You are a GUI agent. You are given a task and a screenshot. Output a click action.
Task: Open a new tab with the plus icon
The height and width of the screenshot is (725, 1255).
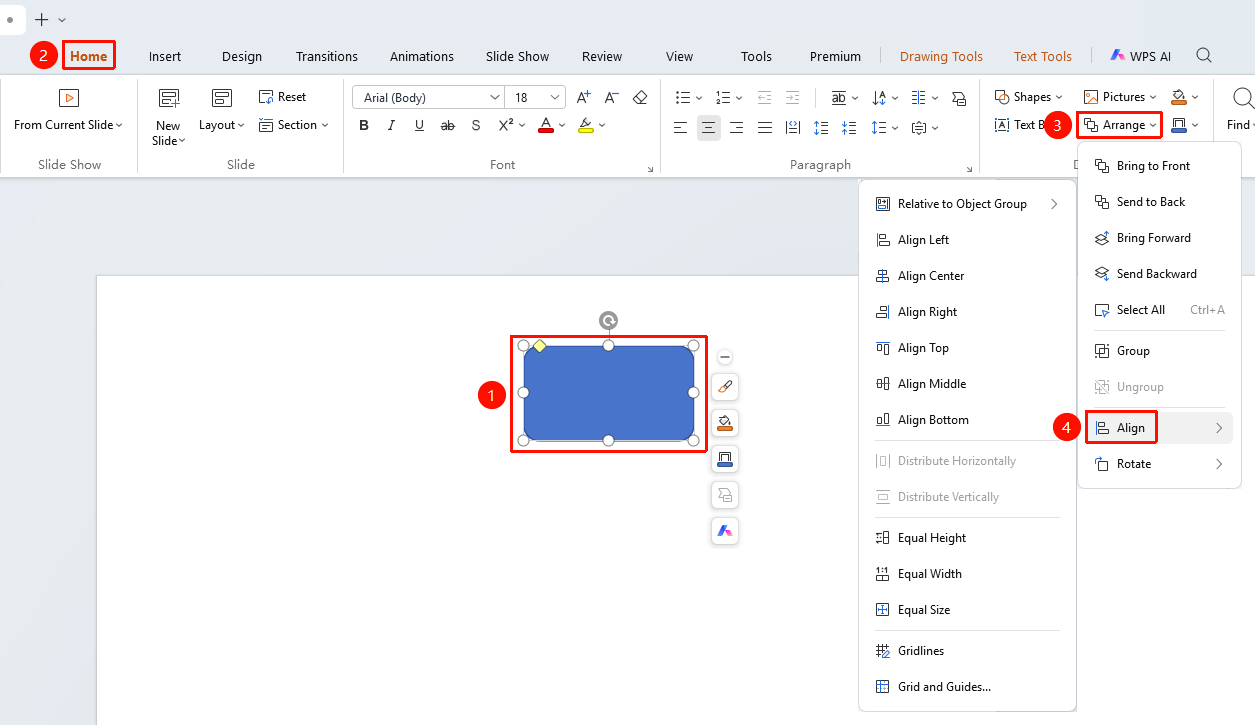coord(41,19)
